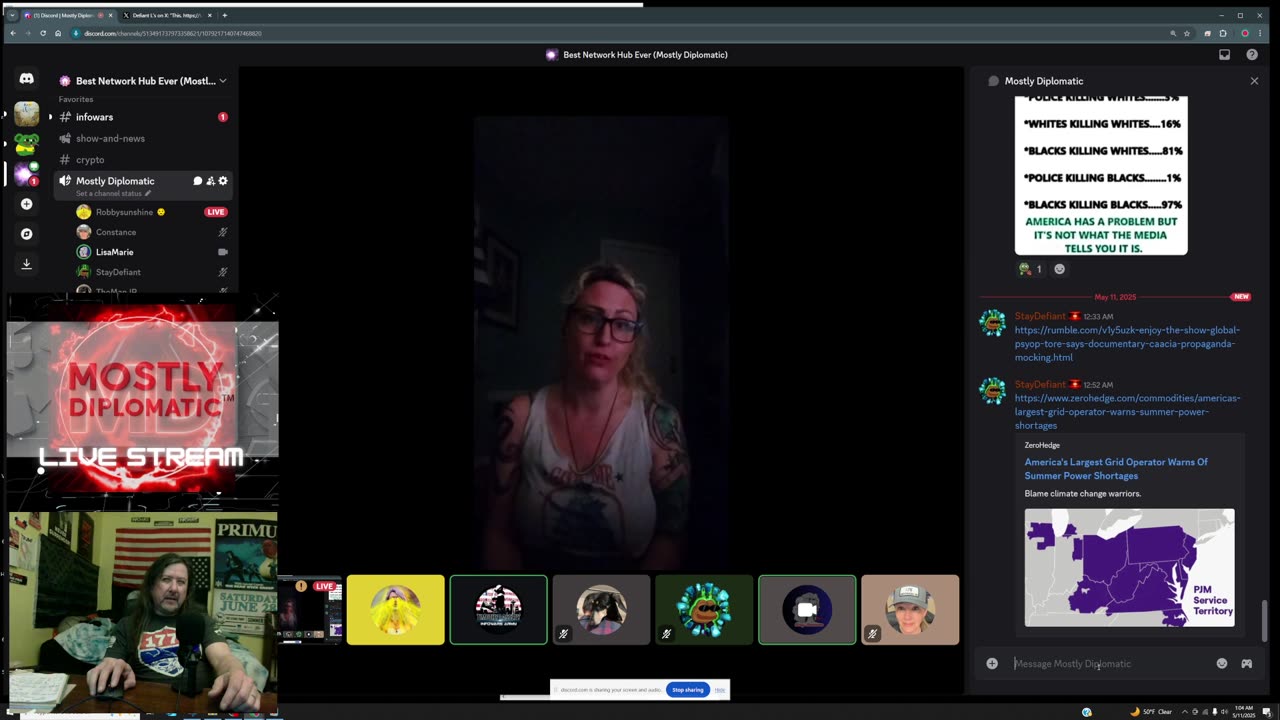Click the frog emoji reaction with count 1
1280x720 pixels.
1030,269
